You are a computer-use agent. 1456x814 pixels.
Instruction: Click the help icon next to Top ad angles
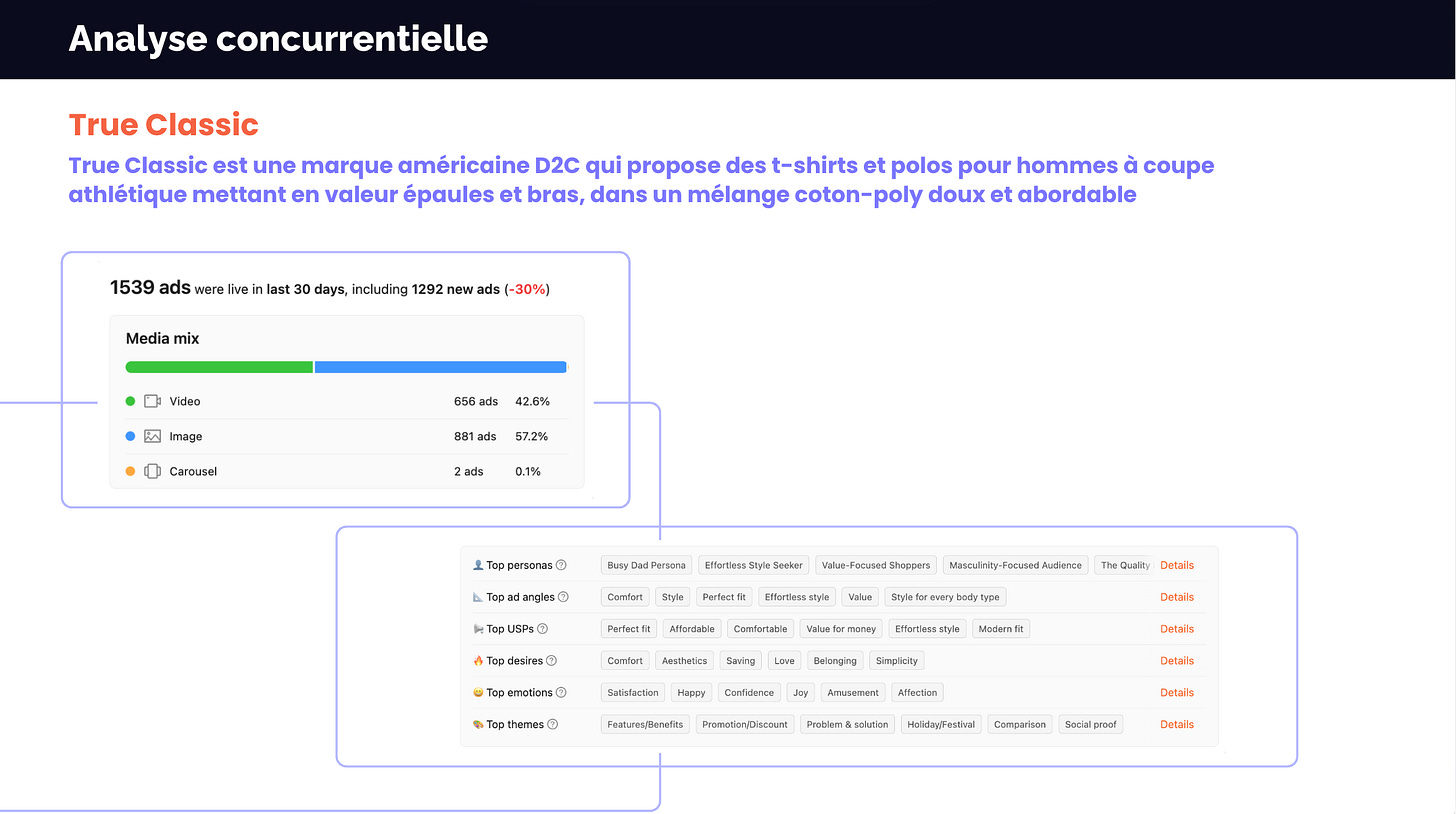(563, 597)
